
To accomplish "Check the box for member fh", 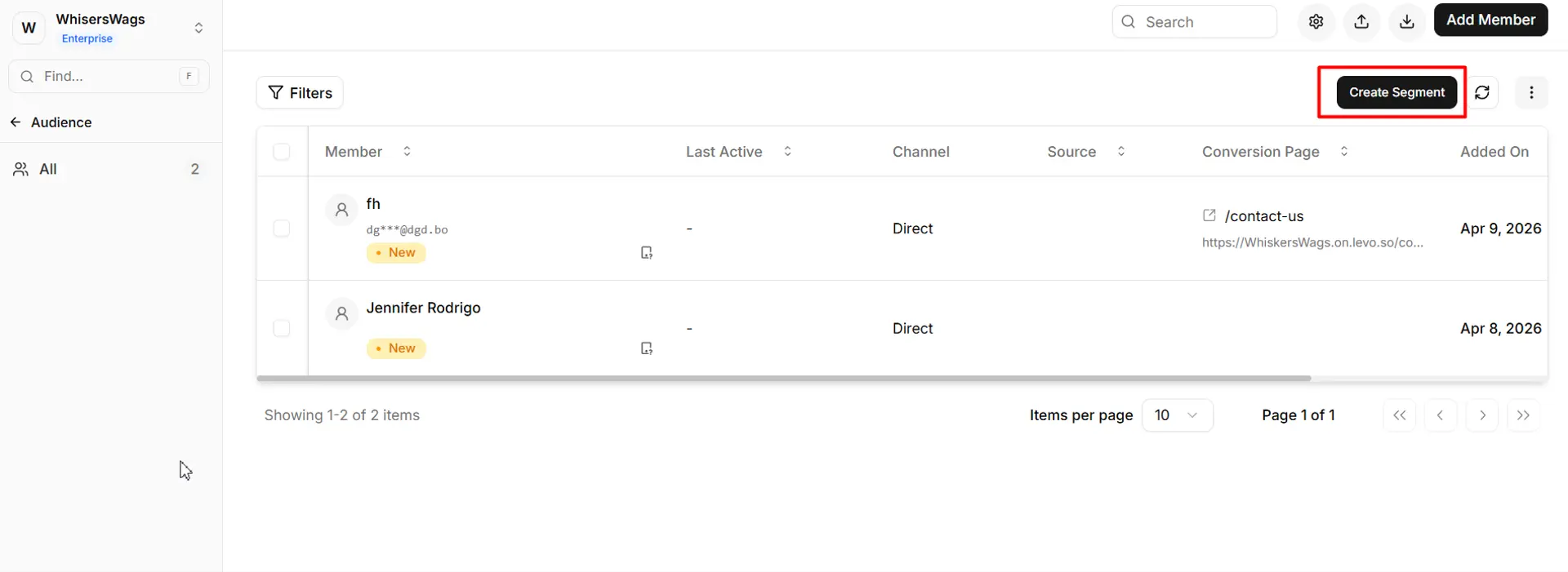I will [282, 228].
